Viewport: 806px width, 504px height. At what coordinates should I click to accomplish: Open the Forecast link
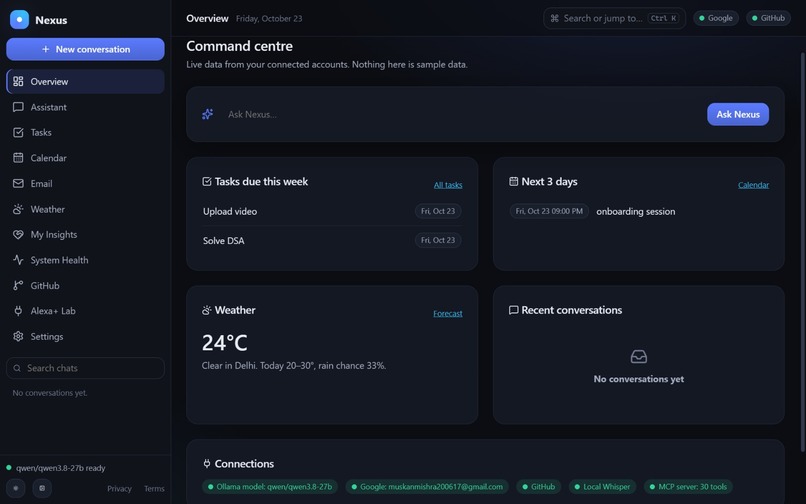[448, 314]
